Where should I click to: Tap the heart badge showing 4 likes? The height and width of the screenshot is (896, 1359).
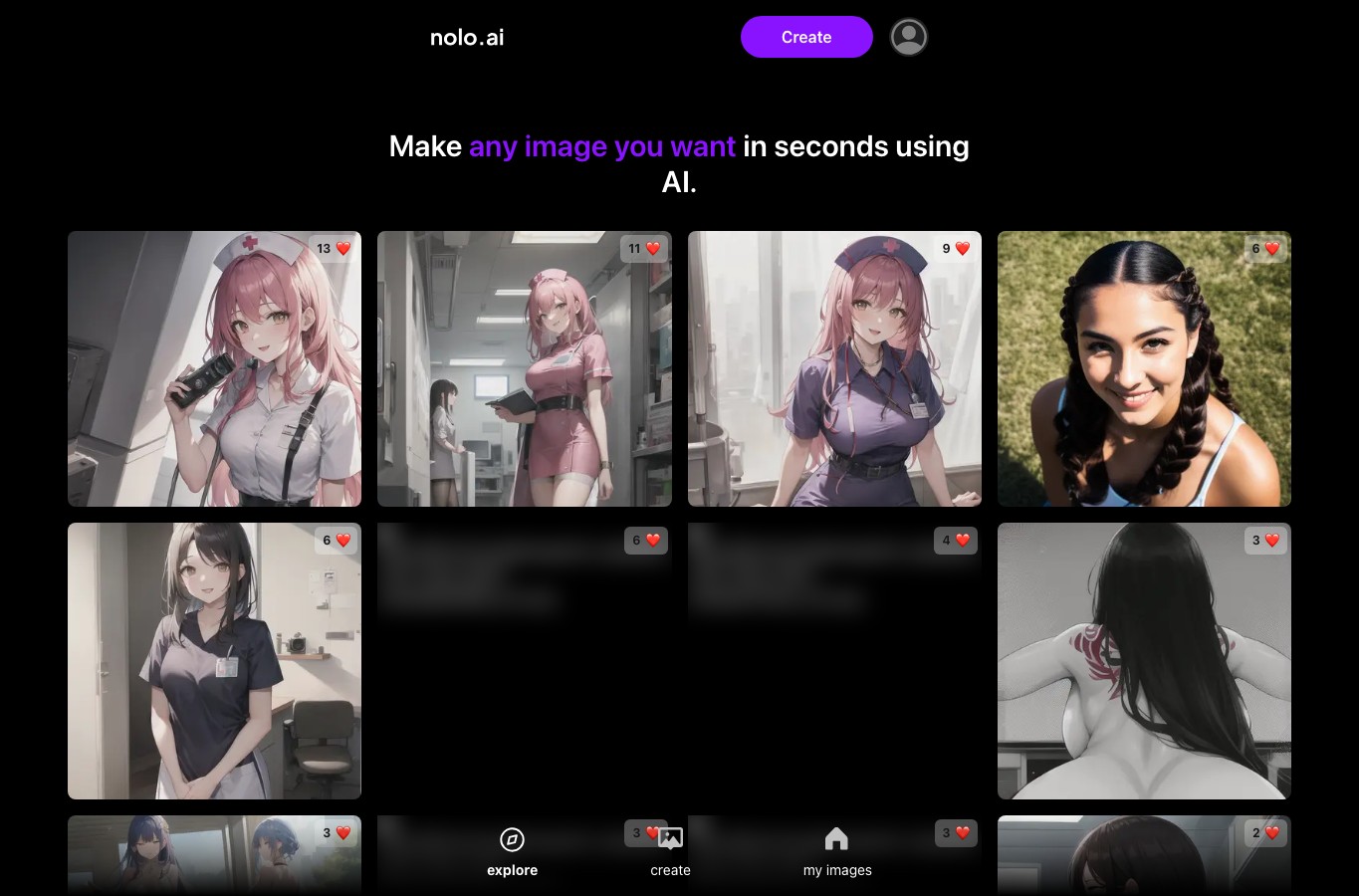point(955,541)
